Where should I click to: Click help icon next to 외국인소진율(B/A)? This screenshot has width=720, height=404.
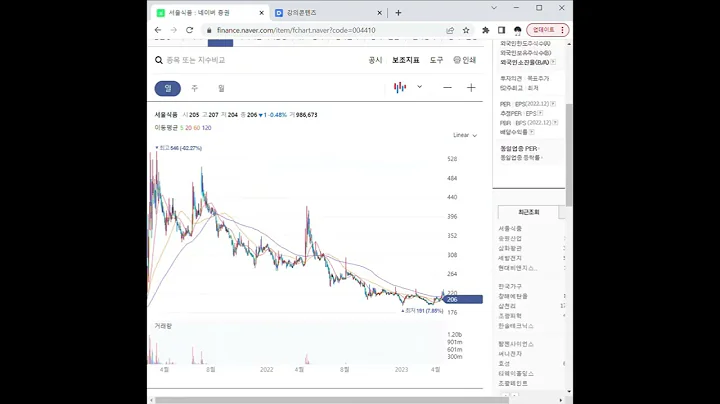[553, 62]
